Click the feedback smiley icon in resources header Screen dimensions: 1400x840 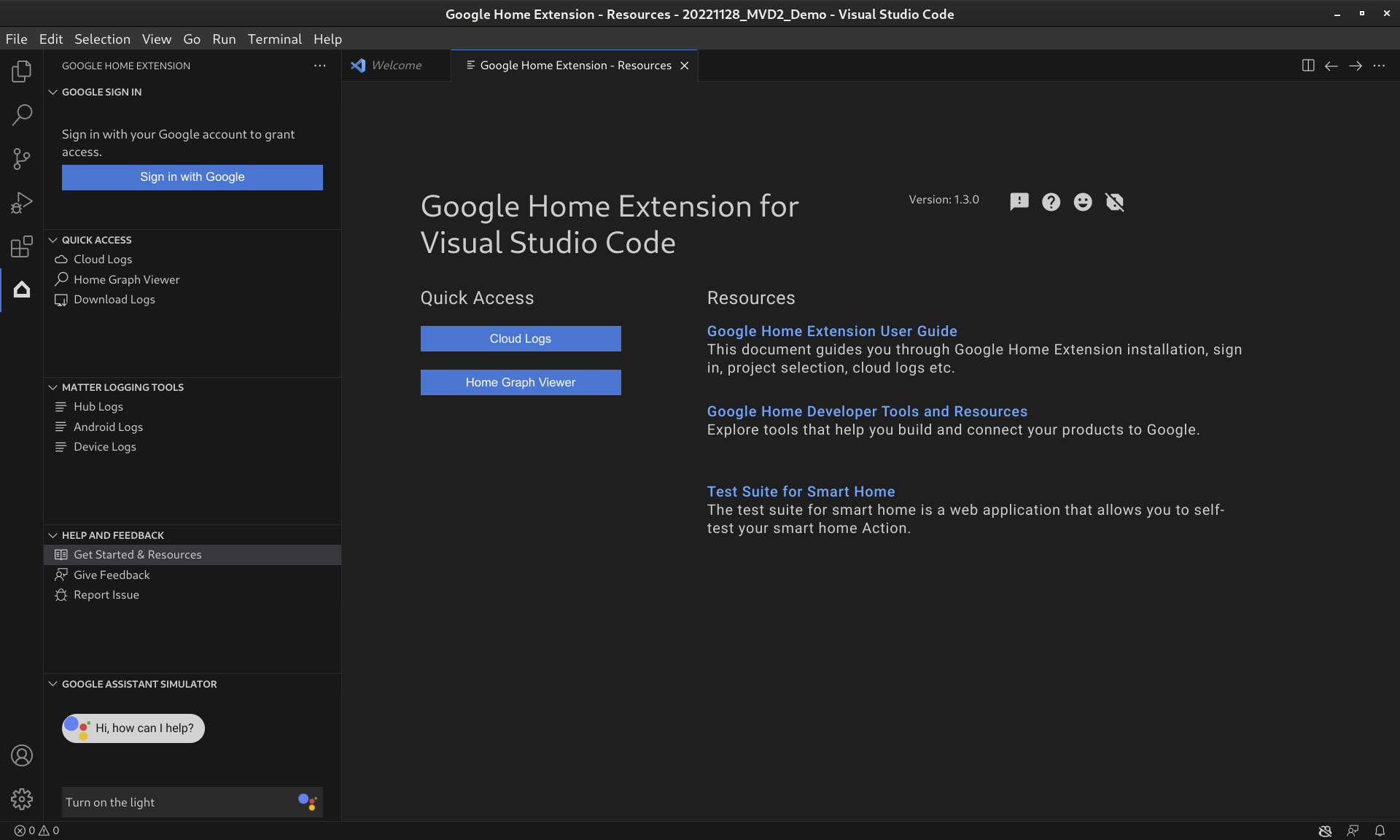pos(1082,201)
